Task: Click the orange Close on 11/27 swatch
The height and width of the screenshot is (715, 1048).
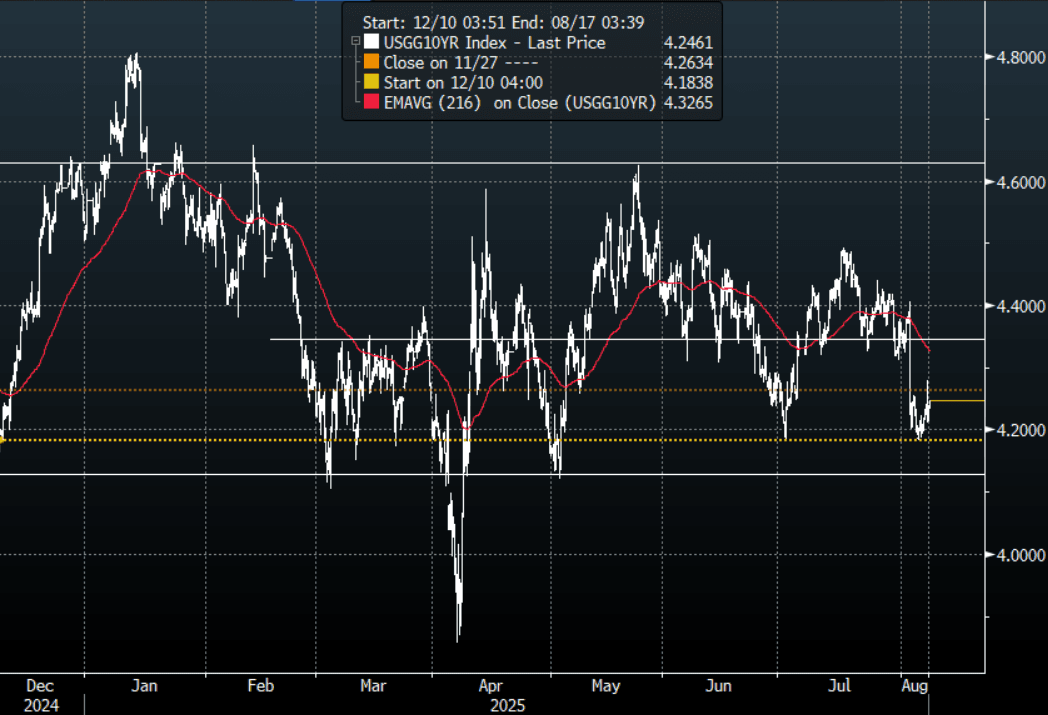Action: [x=372, y=63]
